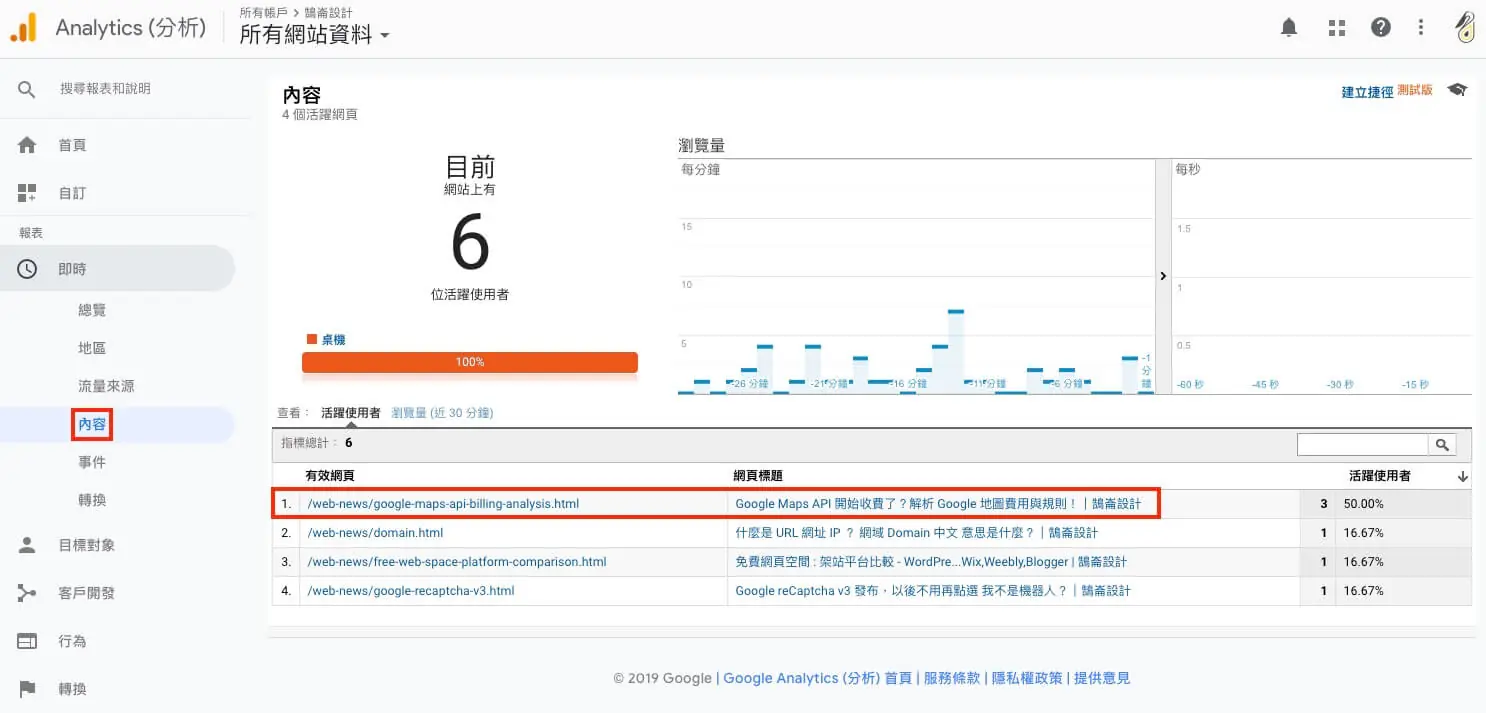
Task: Click the Google Analytics logo
Action: click(x=23, y=28)
